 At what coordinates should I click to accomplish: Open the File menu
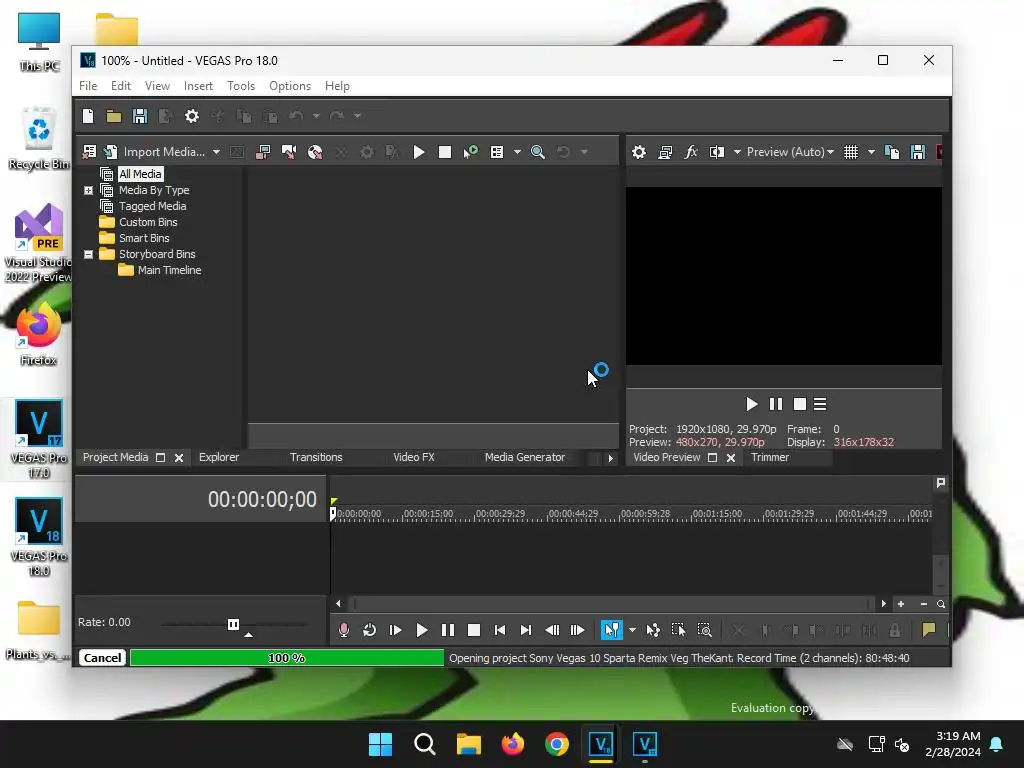coord(88,86)
